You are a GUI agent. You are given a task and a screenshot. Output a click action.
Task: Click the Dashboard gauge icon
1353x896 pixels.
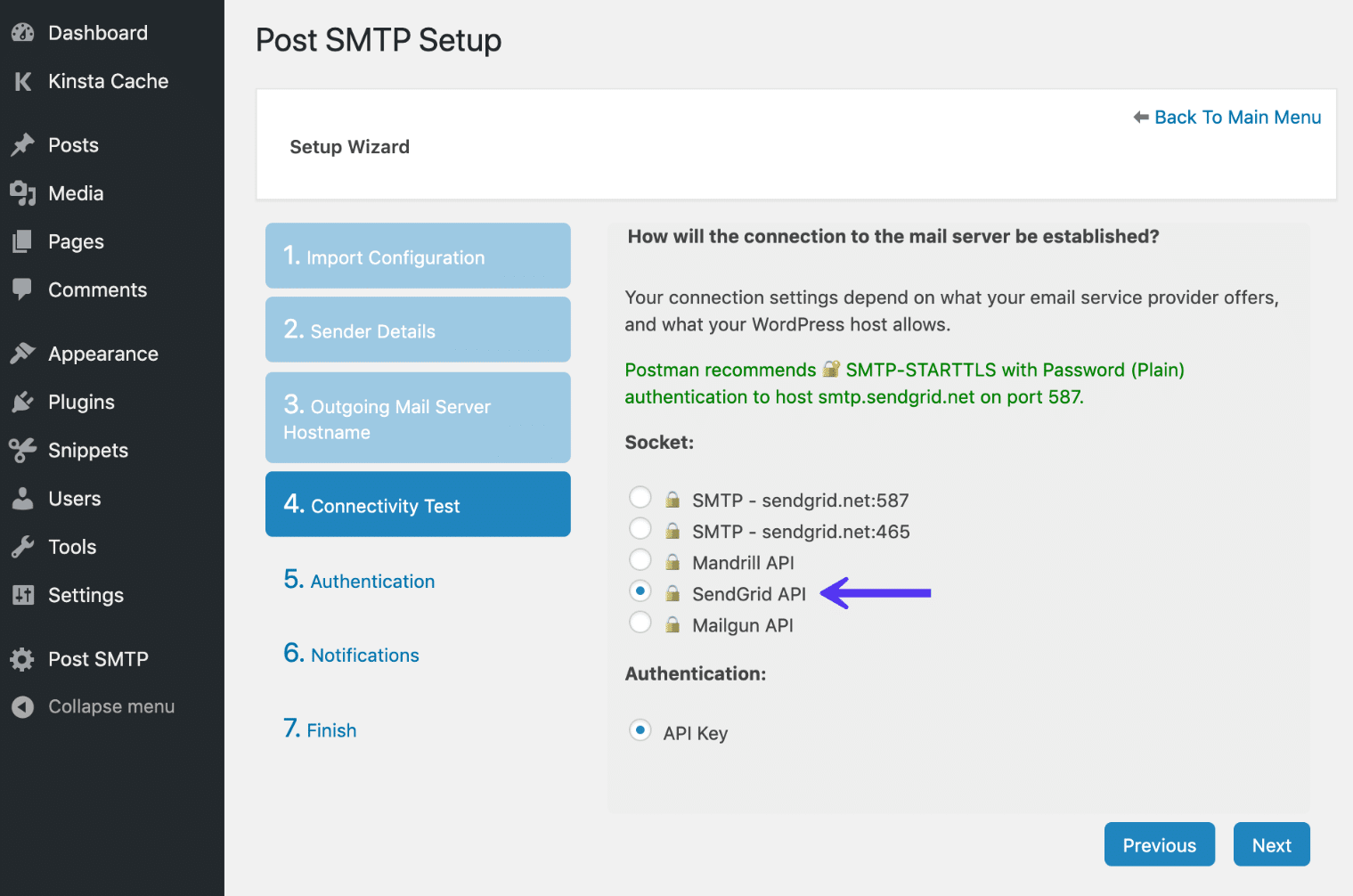(x=22, y=33)
